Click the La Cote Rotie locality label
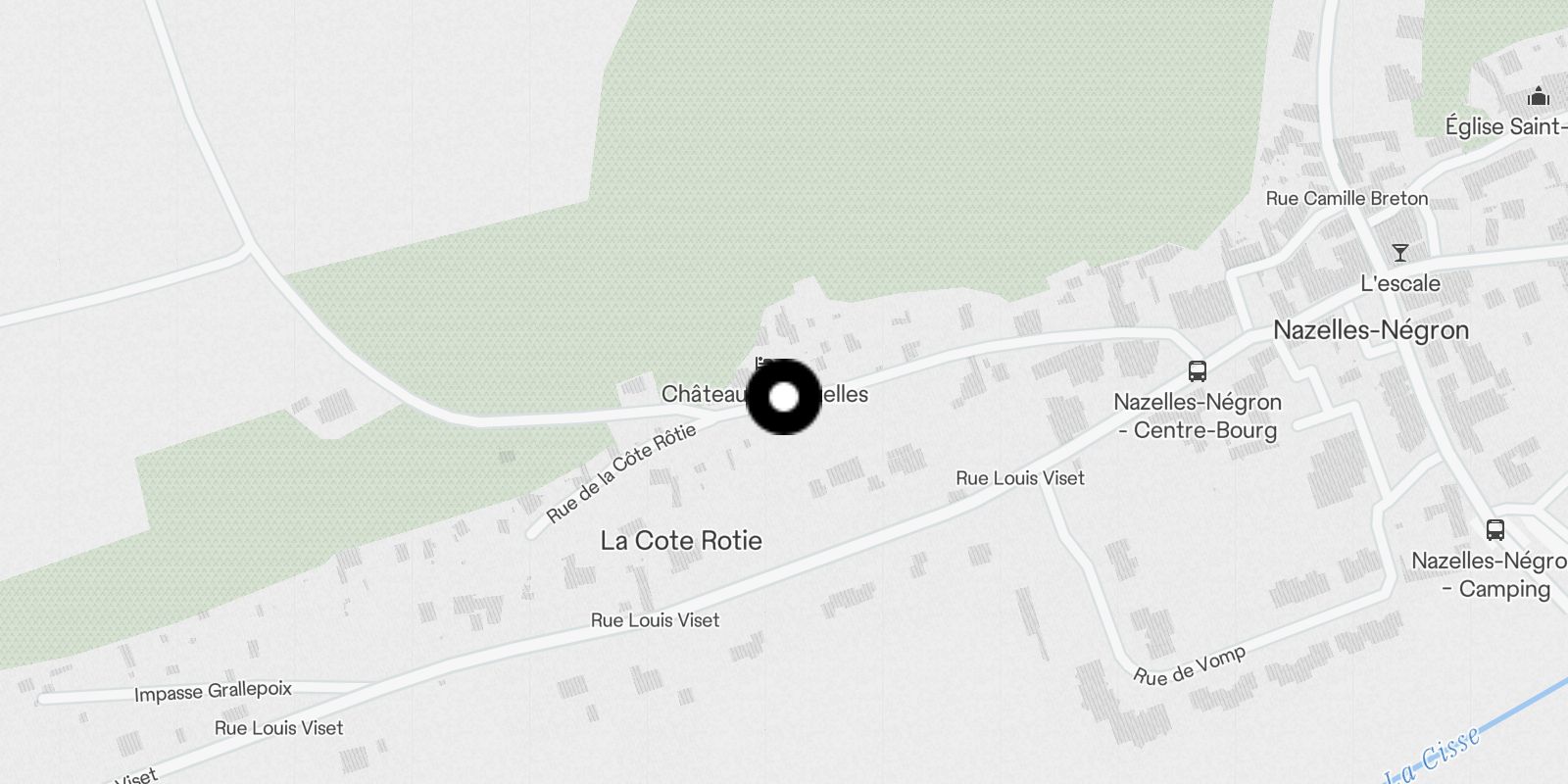The width and height of the screenshot is (1568, 784). point(681,540)
